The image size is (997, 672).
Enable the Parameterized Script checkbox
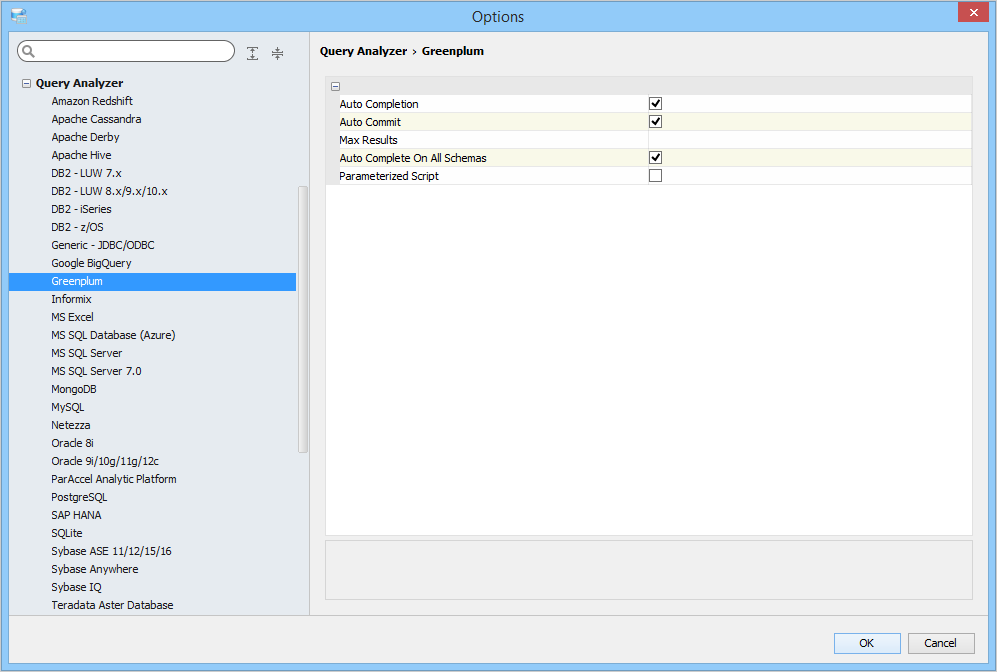[655, 175]
